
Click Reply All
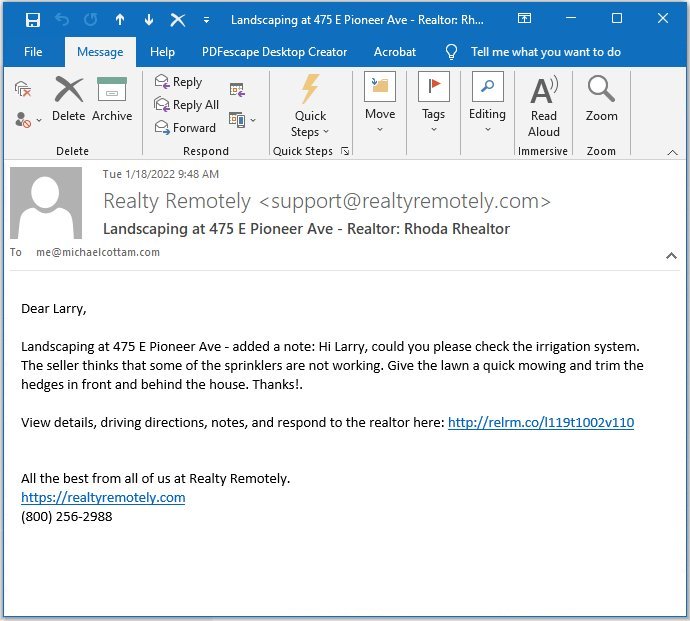187,105
